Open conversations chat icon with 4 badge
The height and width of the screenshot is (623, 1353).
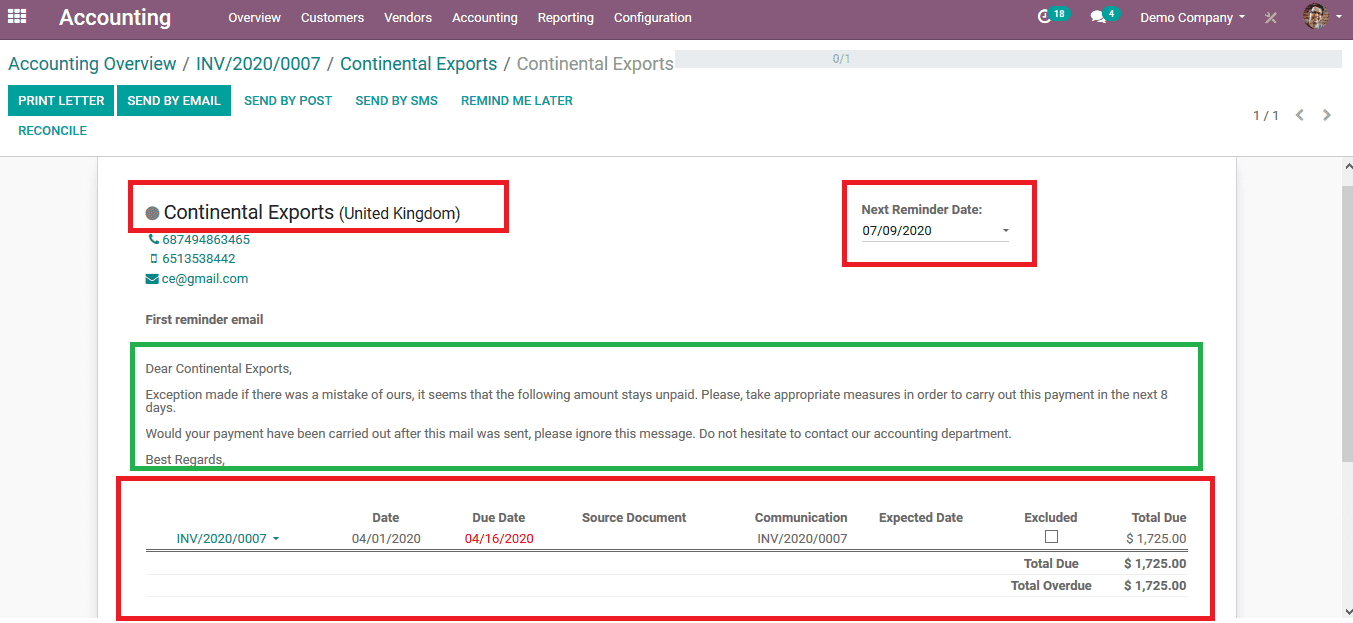coord(1103,16)
